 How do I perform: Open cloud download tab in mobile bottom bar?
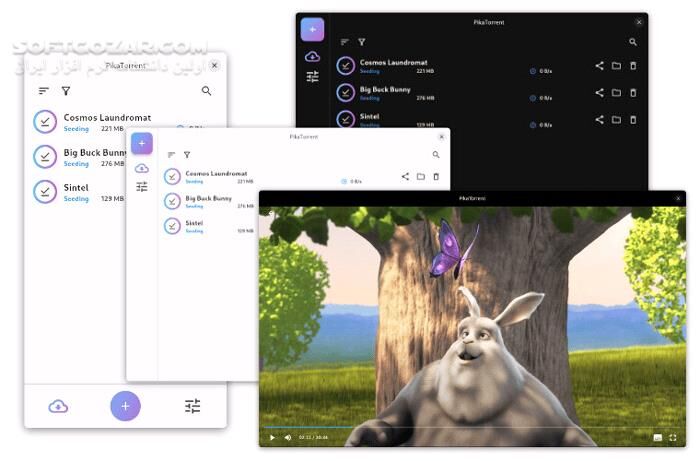[58, 406]
